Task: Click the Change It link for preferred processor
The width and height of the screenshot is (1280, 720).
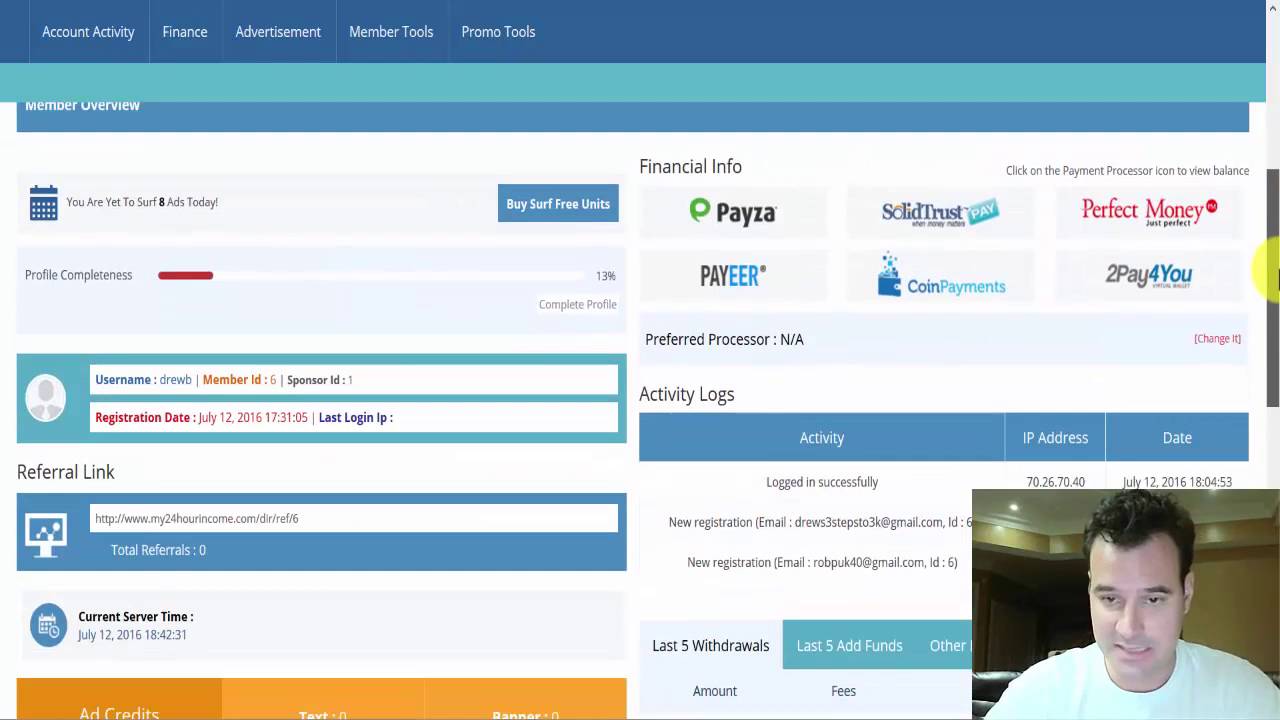Action: tap(1217, 339)
